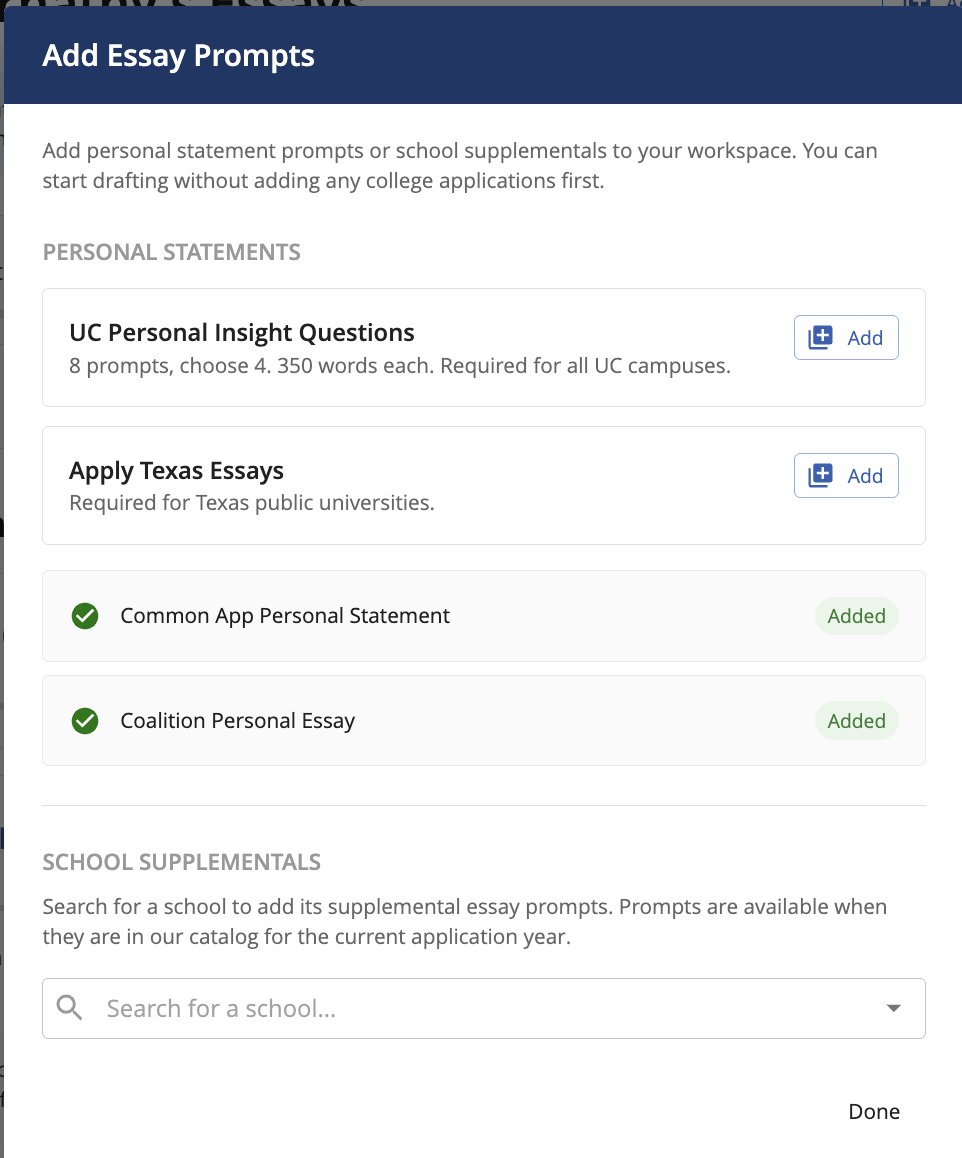Focus the 'Search for a school' field

pyautogui.click(x=480, y=1008)
